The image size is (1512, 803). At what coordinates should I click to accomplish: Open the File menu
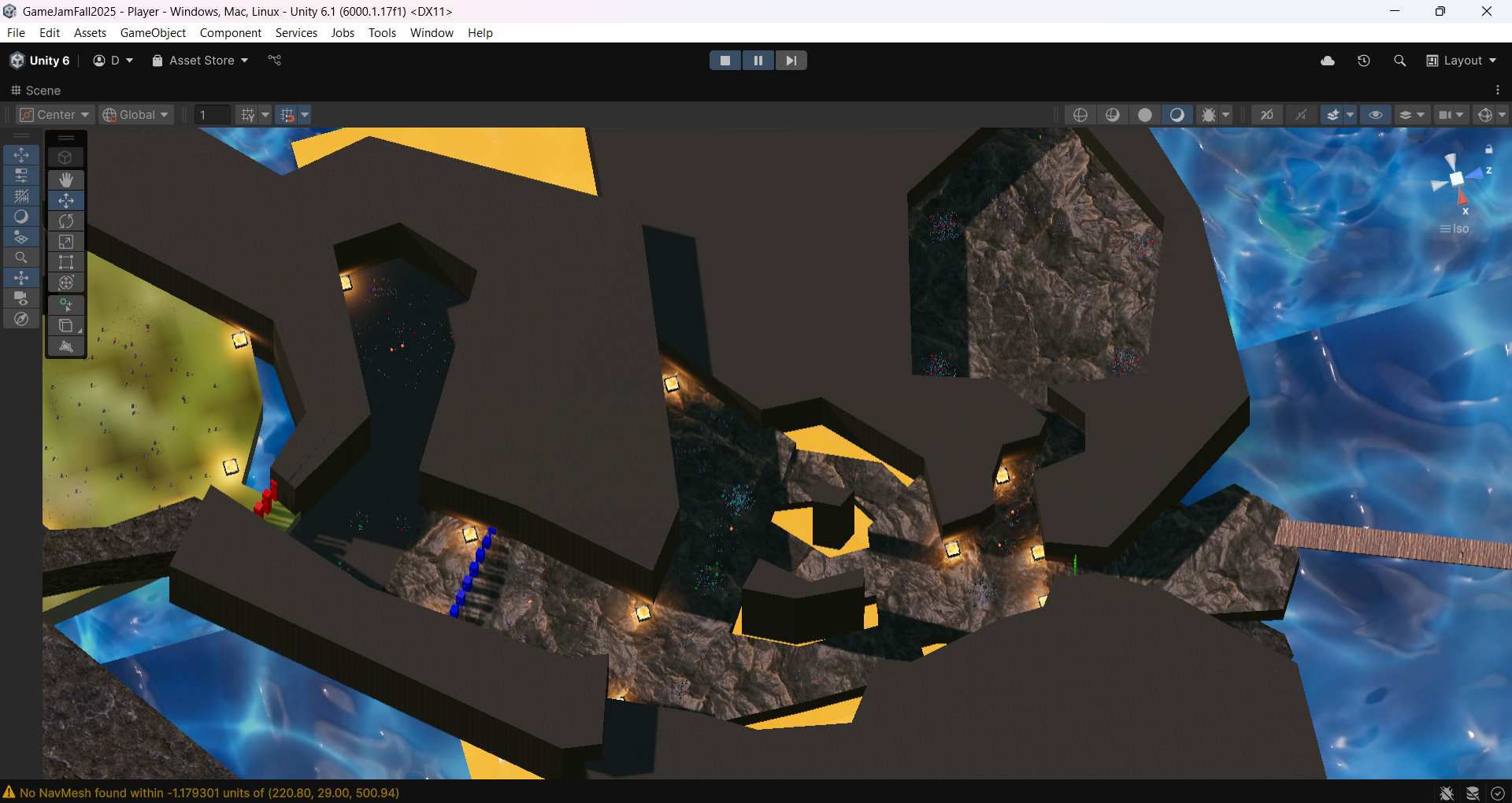coord(16,32)
